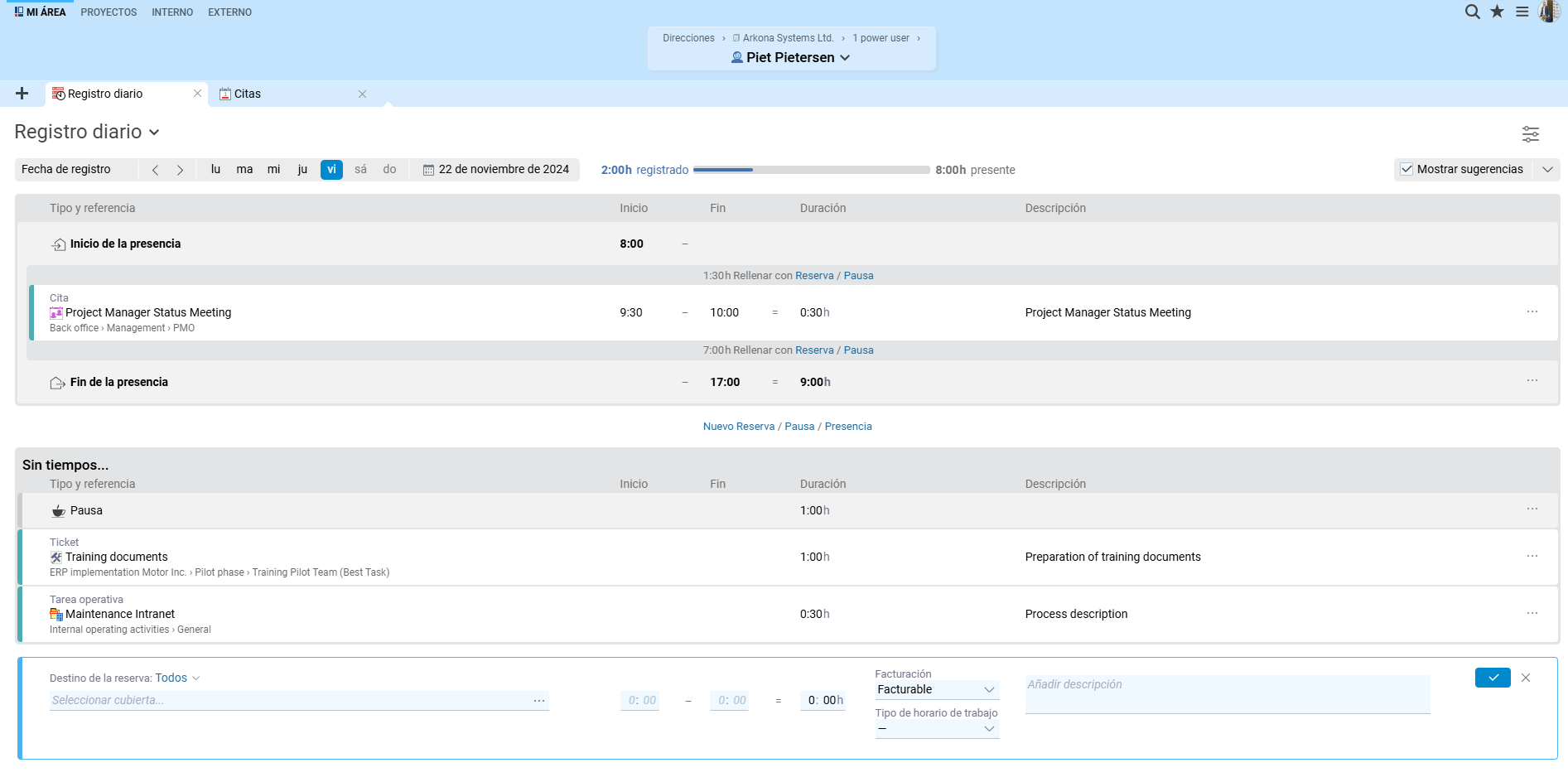Image resolution: width=1568 pixels, height=782 pixels.
Task: Click Pausa link in 1:30h fill row
Action: click(x=858, y=276)
